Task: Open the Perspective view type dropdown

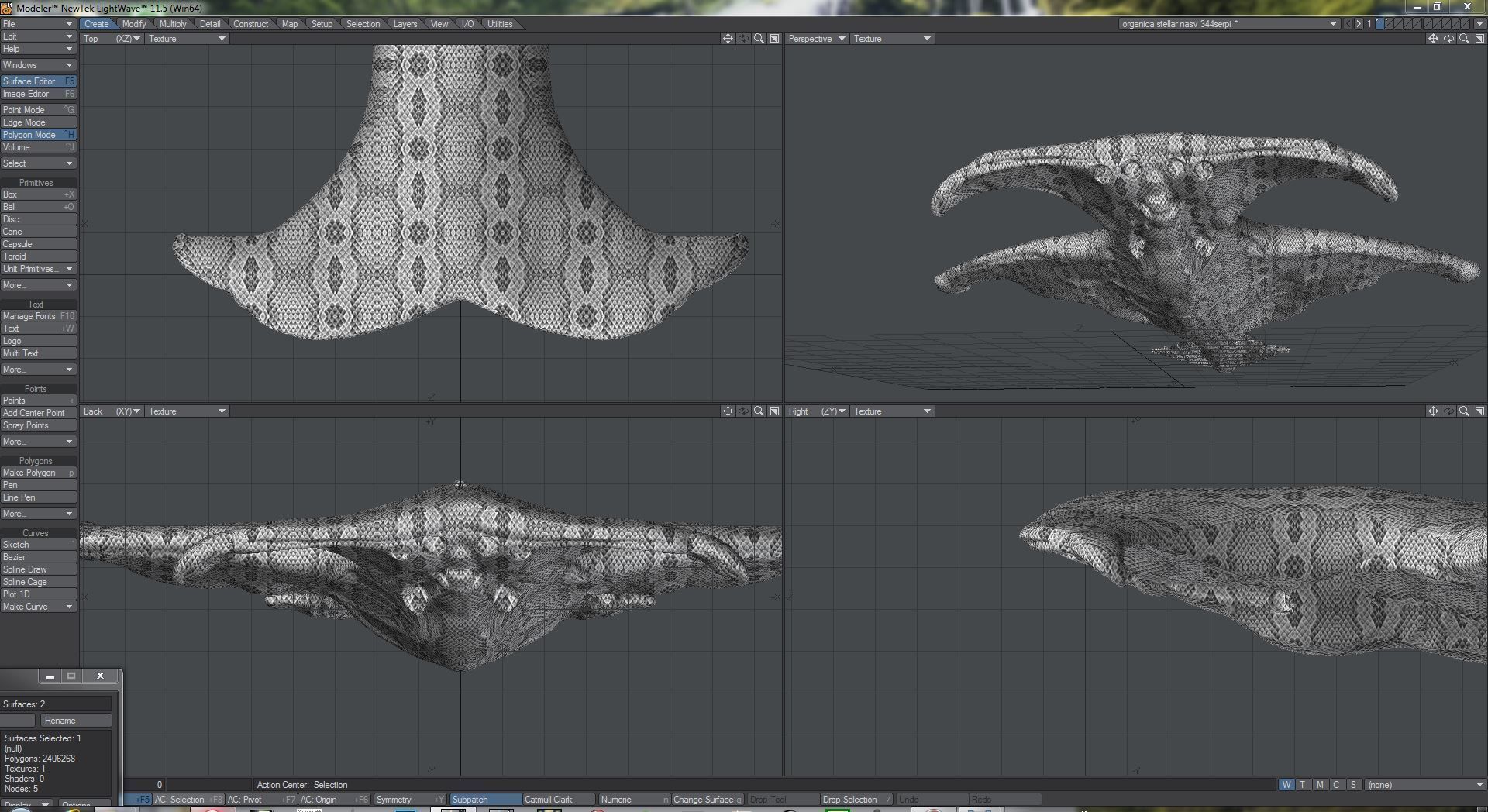Action: tap(817, 39)
